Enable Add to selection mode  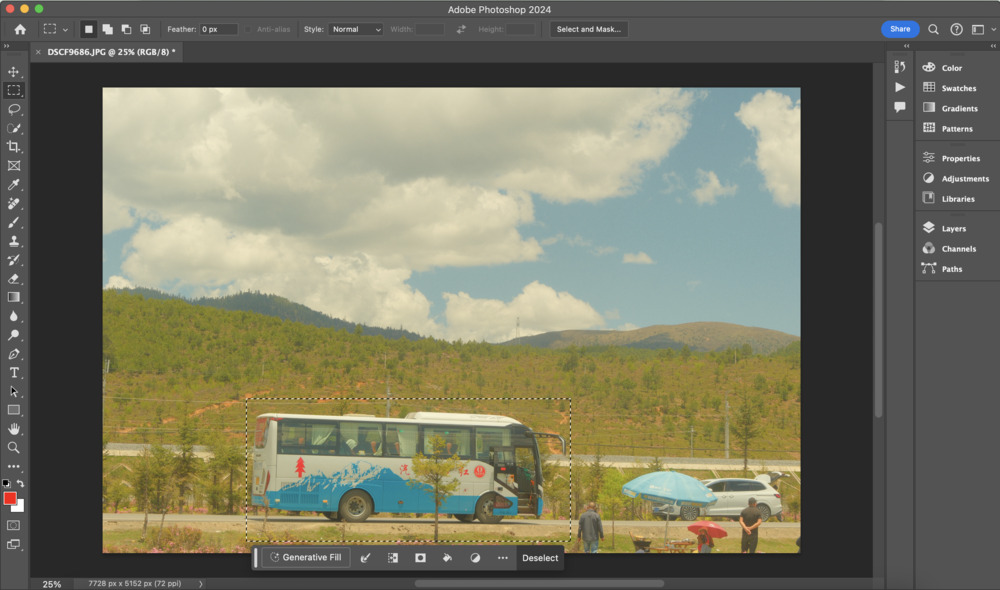point(107,29)
